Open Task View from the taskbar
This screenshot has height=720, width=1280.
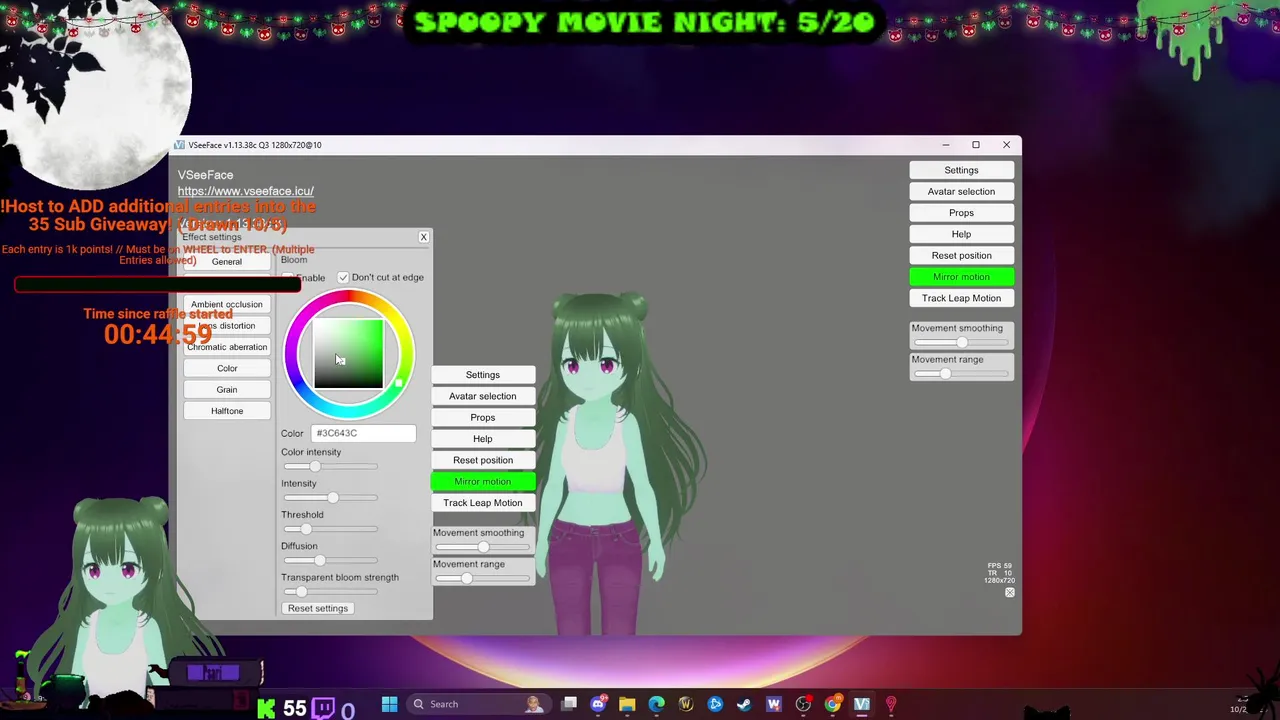(569, 704)
